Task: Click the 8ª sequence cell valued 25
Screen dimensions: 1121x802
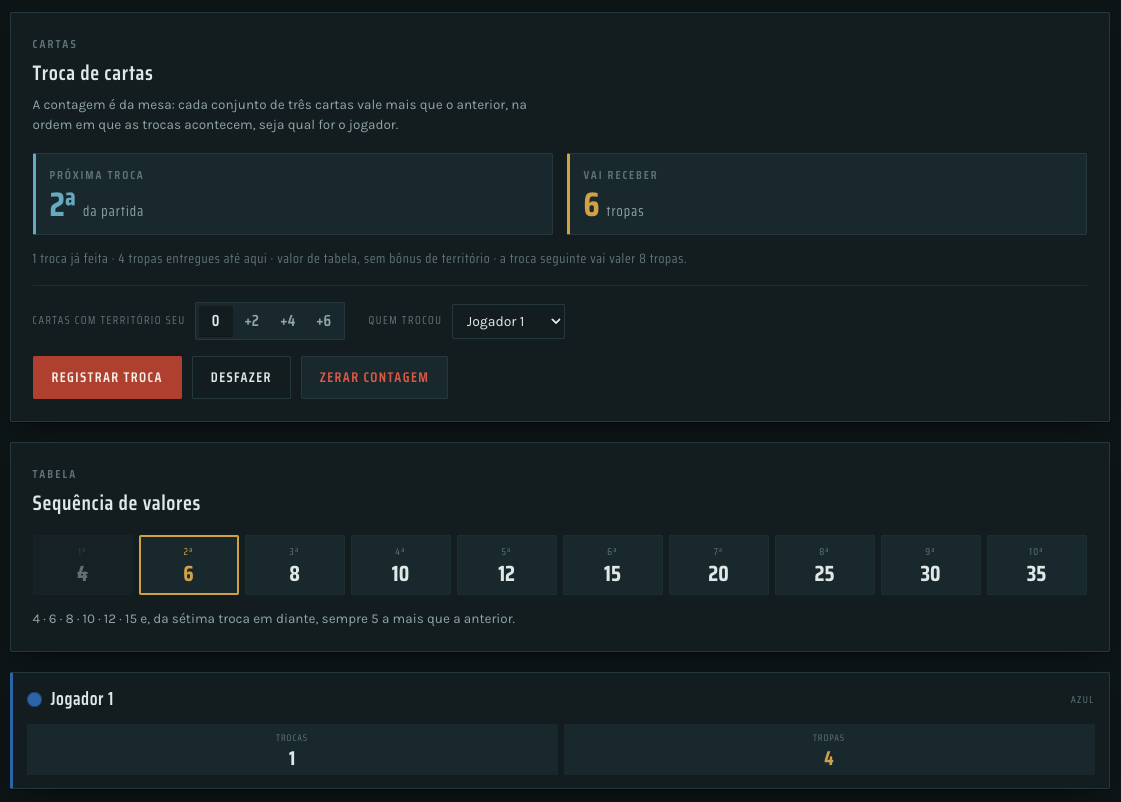Action: pos(824,565)
